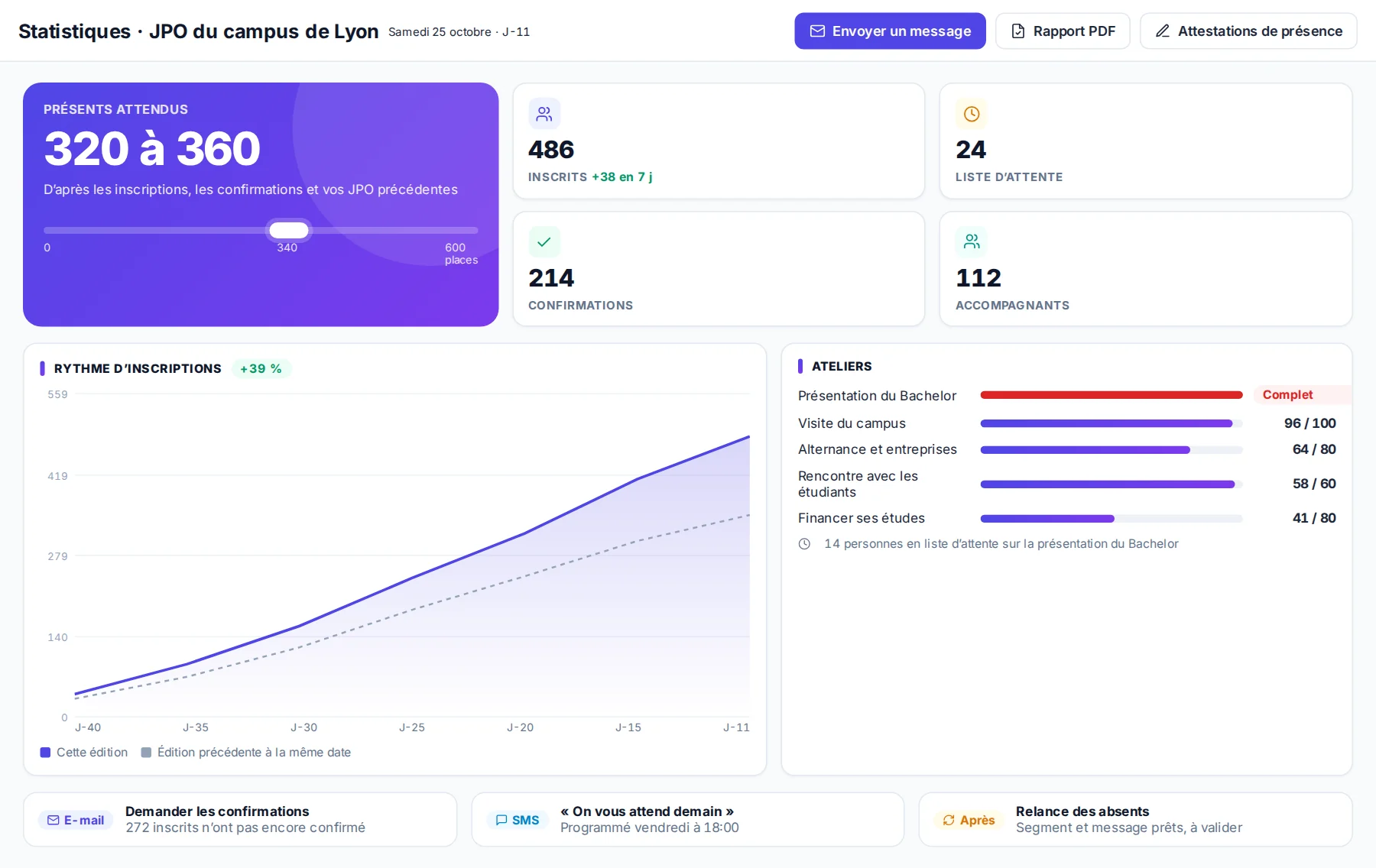
Task: Click the checkmark icon above confirmations
Action: click(x=544, y=242)
